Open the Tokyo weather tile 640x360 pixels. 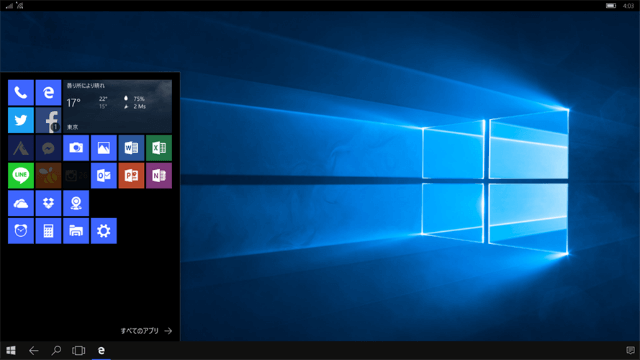[x=118, y=106]
